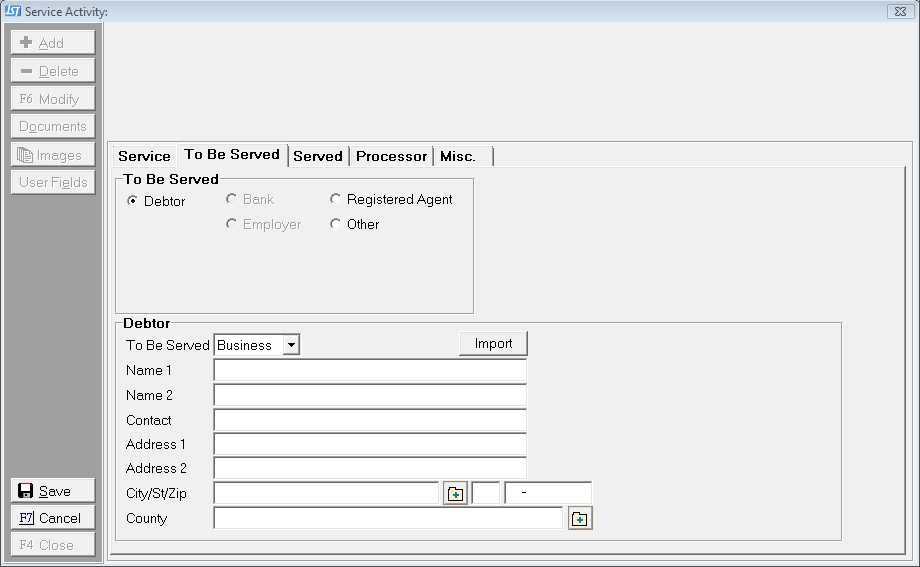Click into the Name 1 field
The image size is (920, 567).
(369, 371)
